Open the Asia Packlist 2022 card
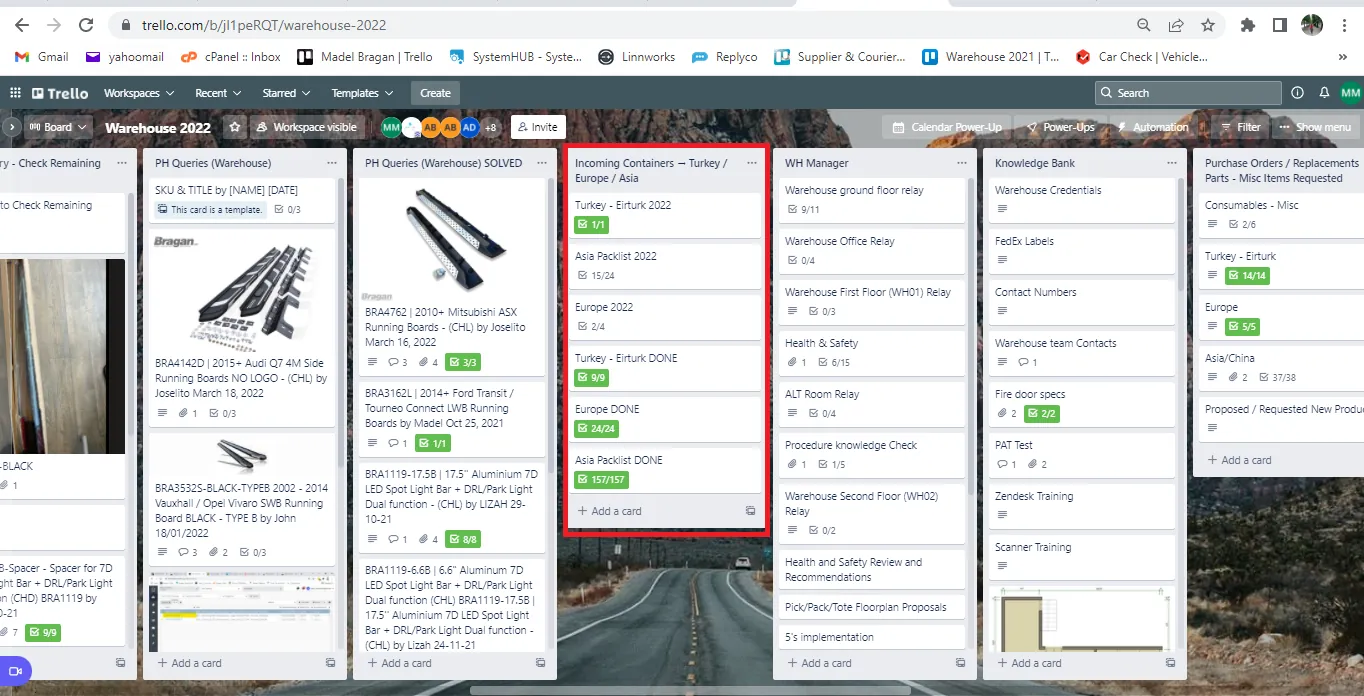Image resolution: width=1364 pixels, height=696 pixels. click(665, 266)
